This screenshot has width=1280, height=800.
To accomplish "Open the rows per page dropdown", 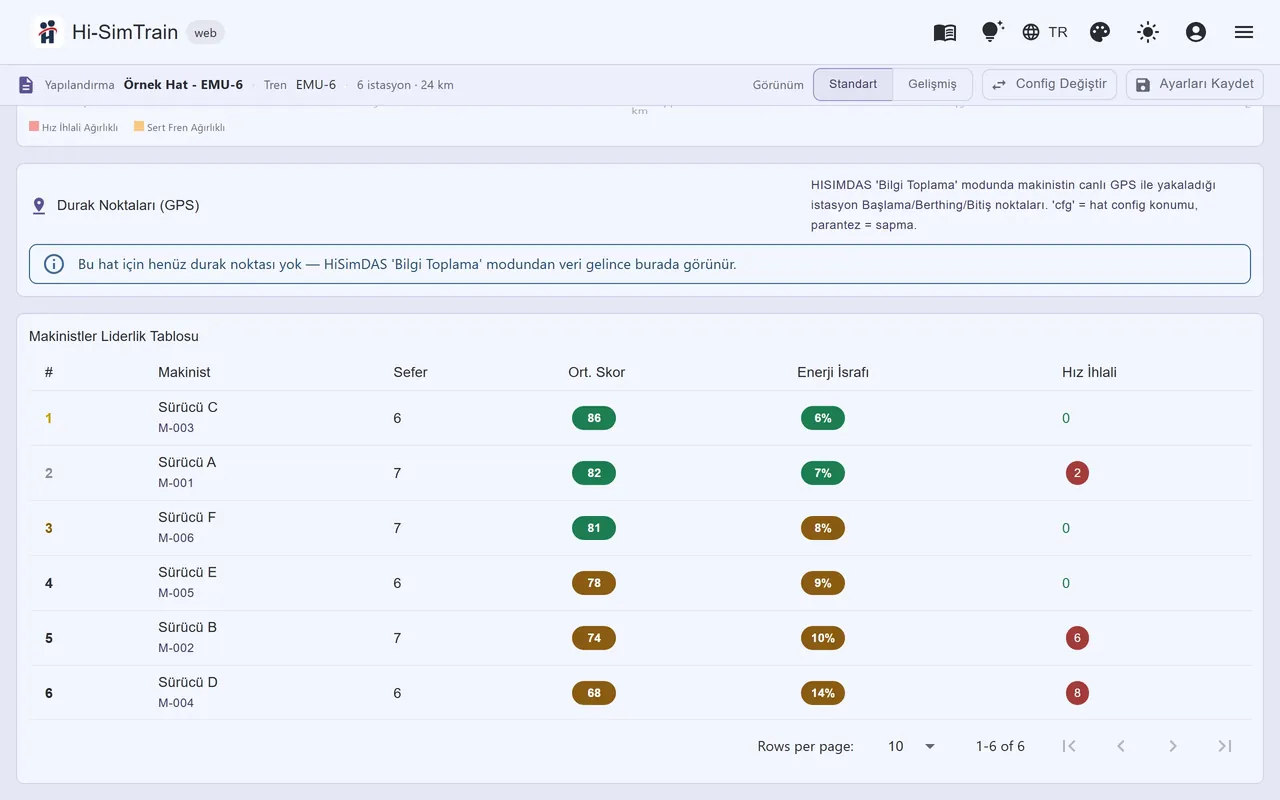I will pyautogui.click(x=912, y=746).
